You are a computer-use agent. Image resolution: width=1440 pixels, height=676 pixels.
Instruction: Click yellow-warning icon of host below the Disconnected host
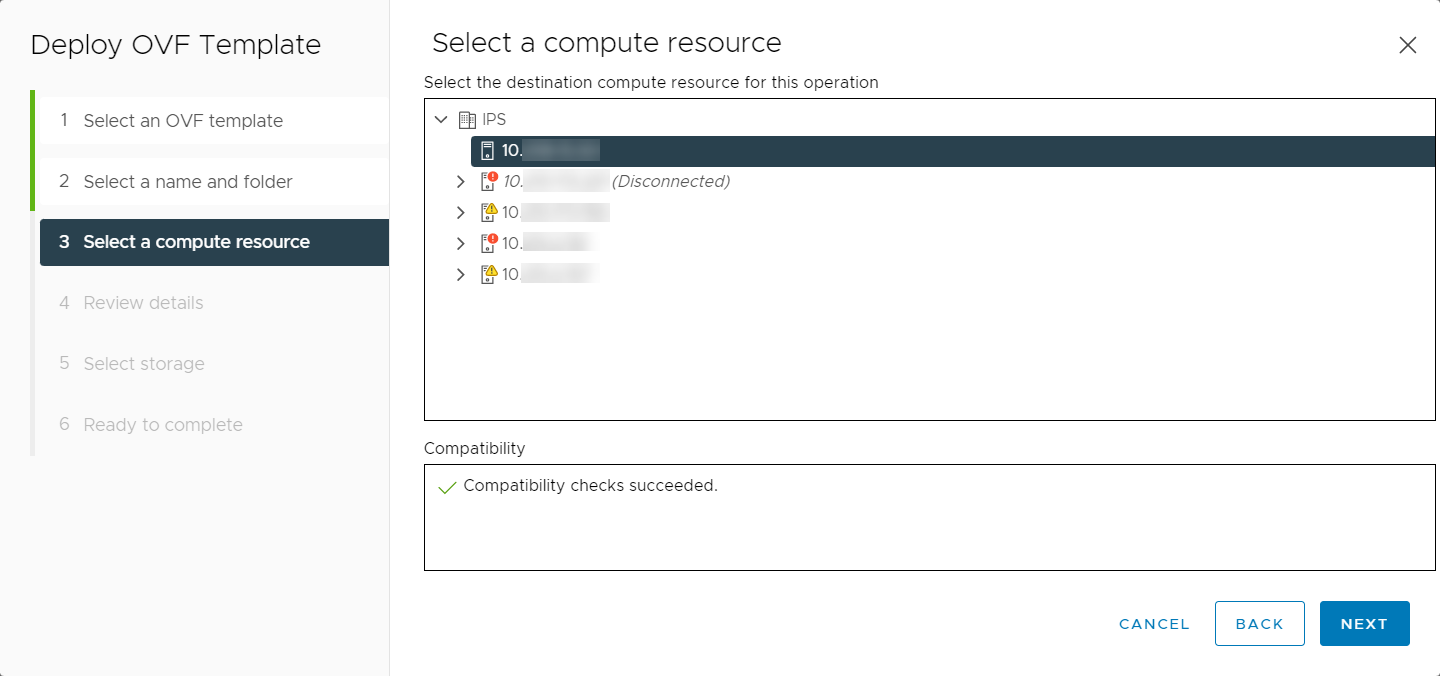coord(489,212)
